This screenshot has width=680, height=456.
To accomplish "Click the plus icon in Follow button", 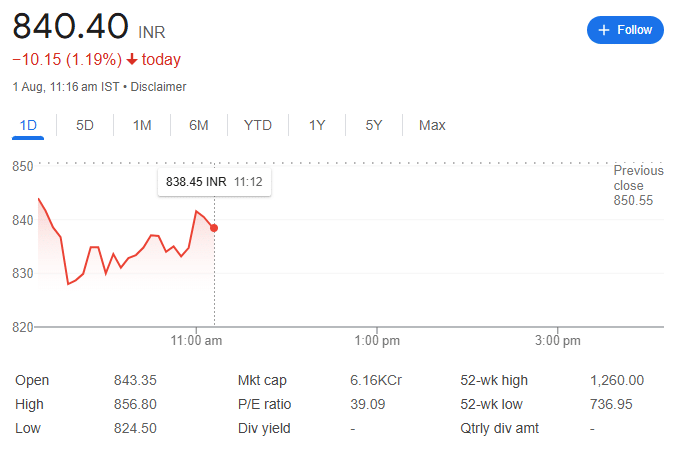I will pyautogui.click(x=604, y=30).
